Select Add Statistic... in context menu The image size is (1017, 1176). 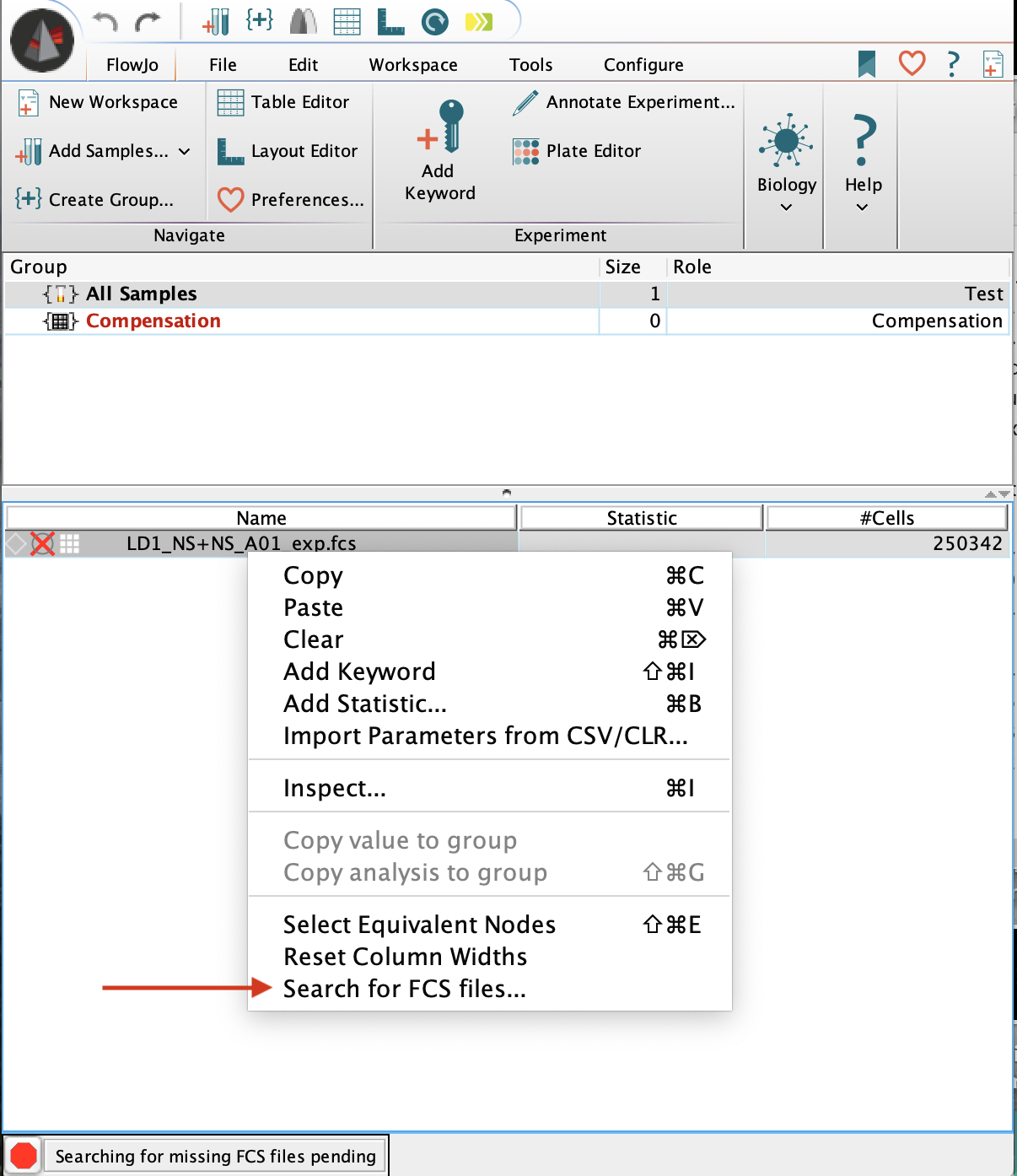(x=490, y=704)
